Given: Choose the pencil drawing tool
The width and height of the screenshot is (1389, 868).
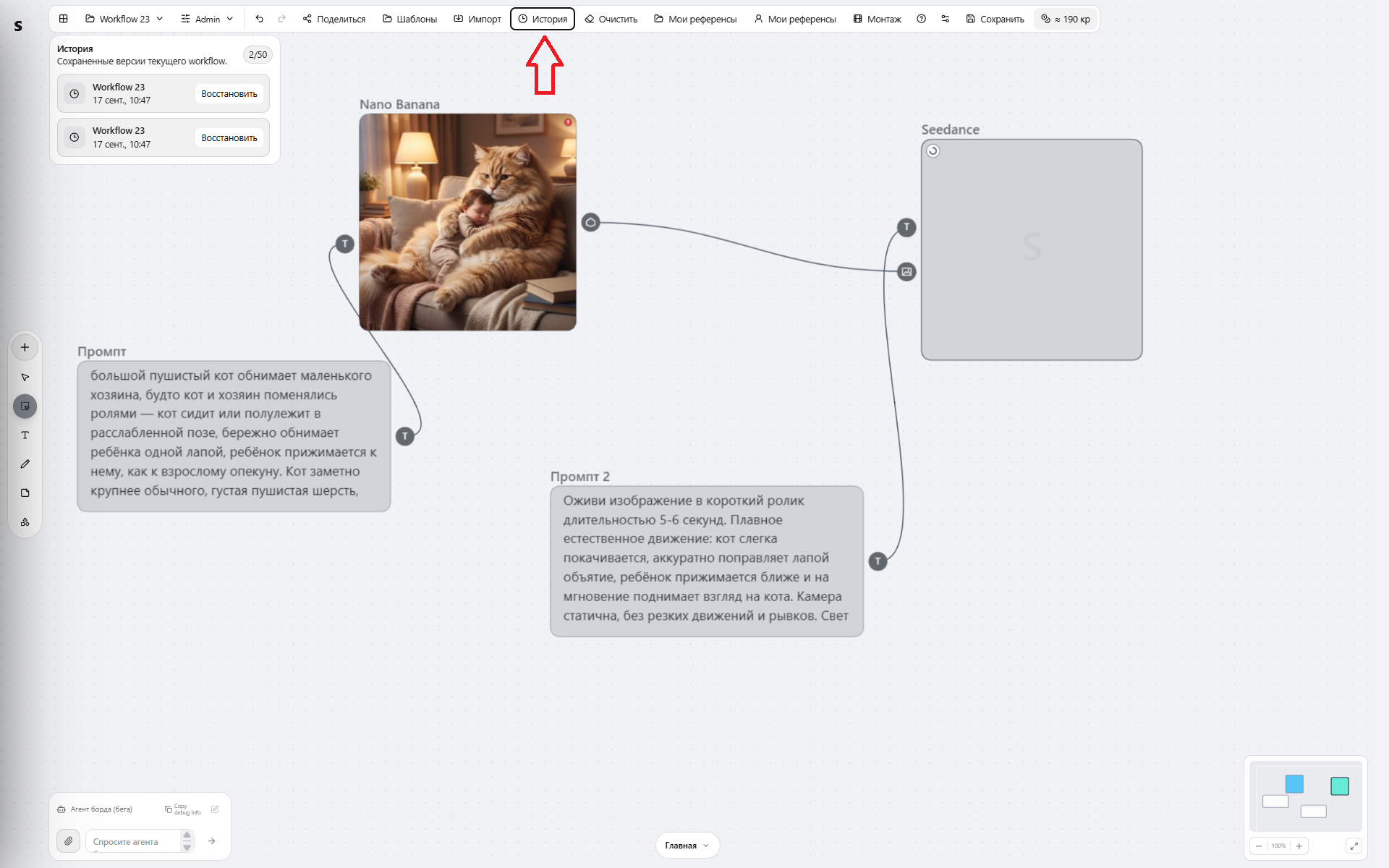Looking at the screenshot, I should coord(25,464).
